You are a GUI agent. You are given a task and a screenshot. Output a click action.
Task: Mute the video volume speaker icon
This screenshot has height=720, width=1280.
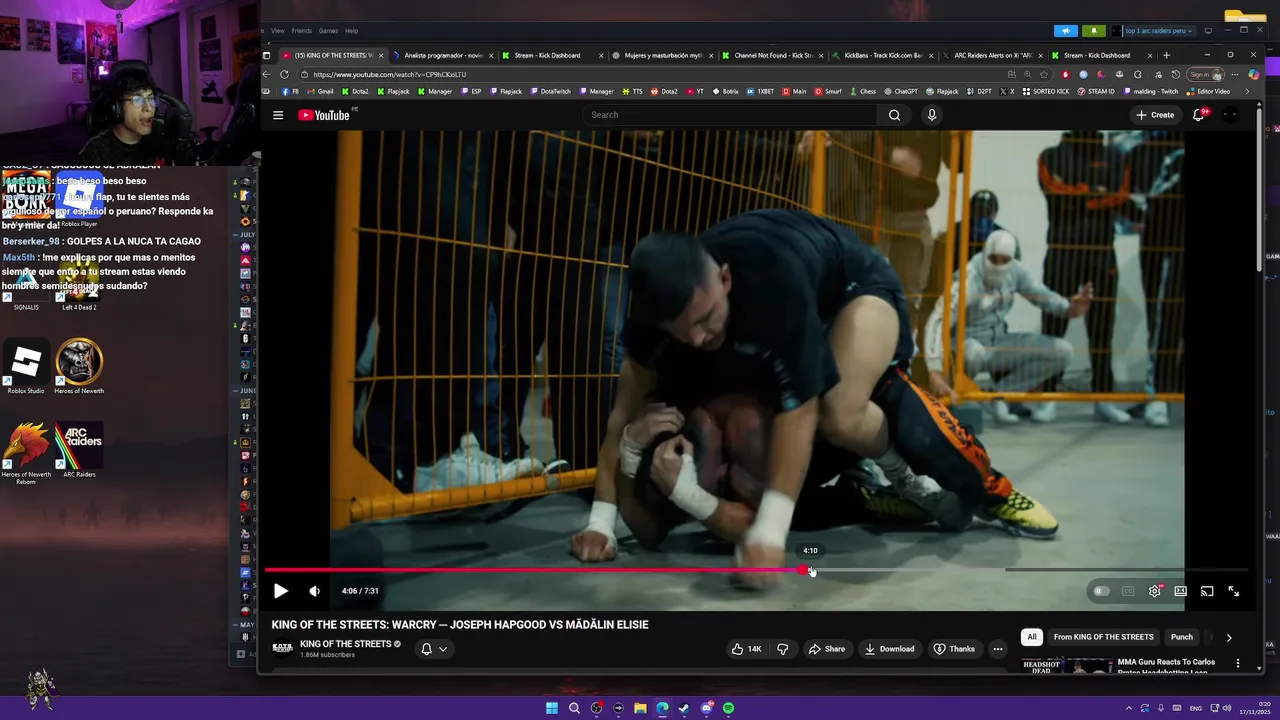(314, 591)
